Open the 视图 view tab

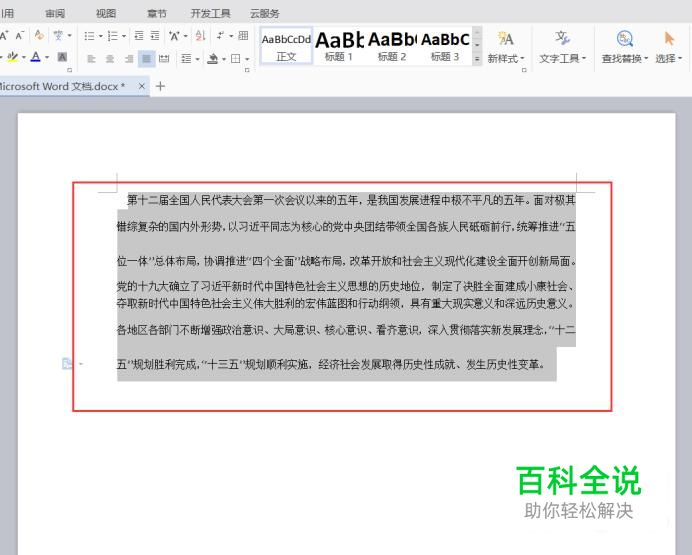106,13
